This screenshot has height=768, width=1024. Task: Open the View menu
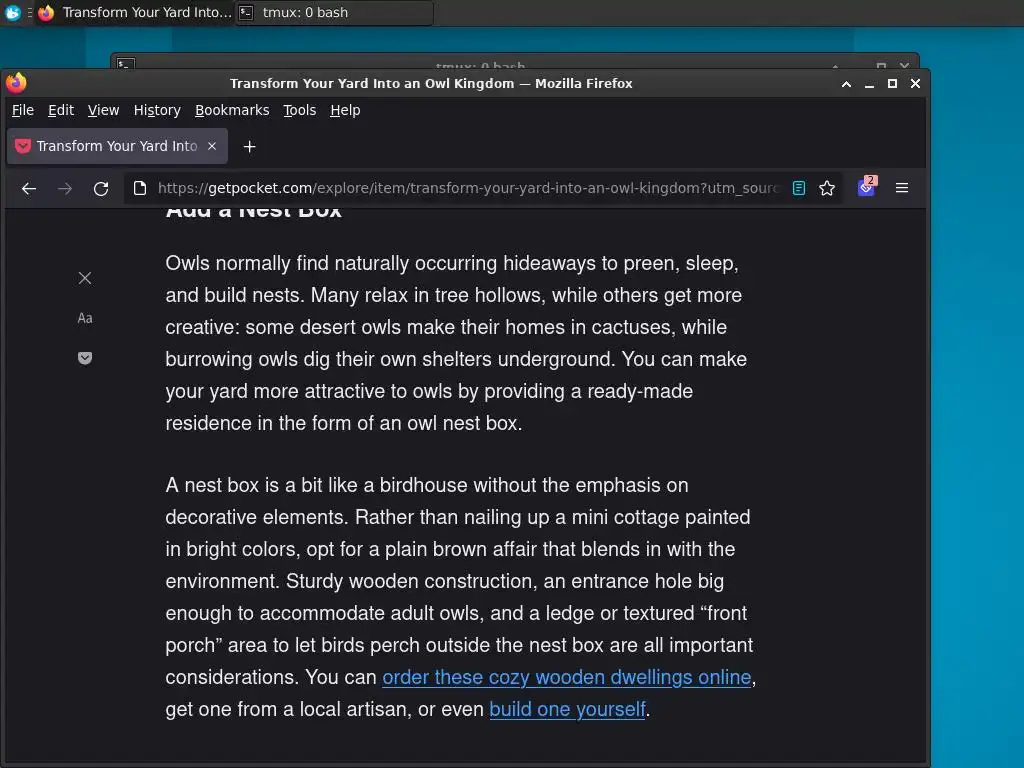coord(103,110)
